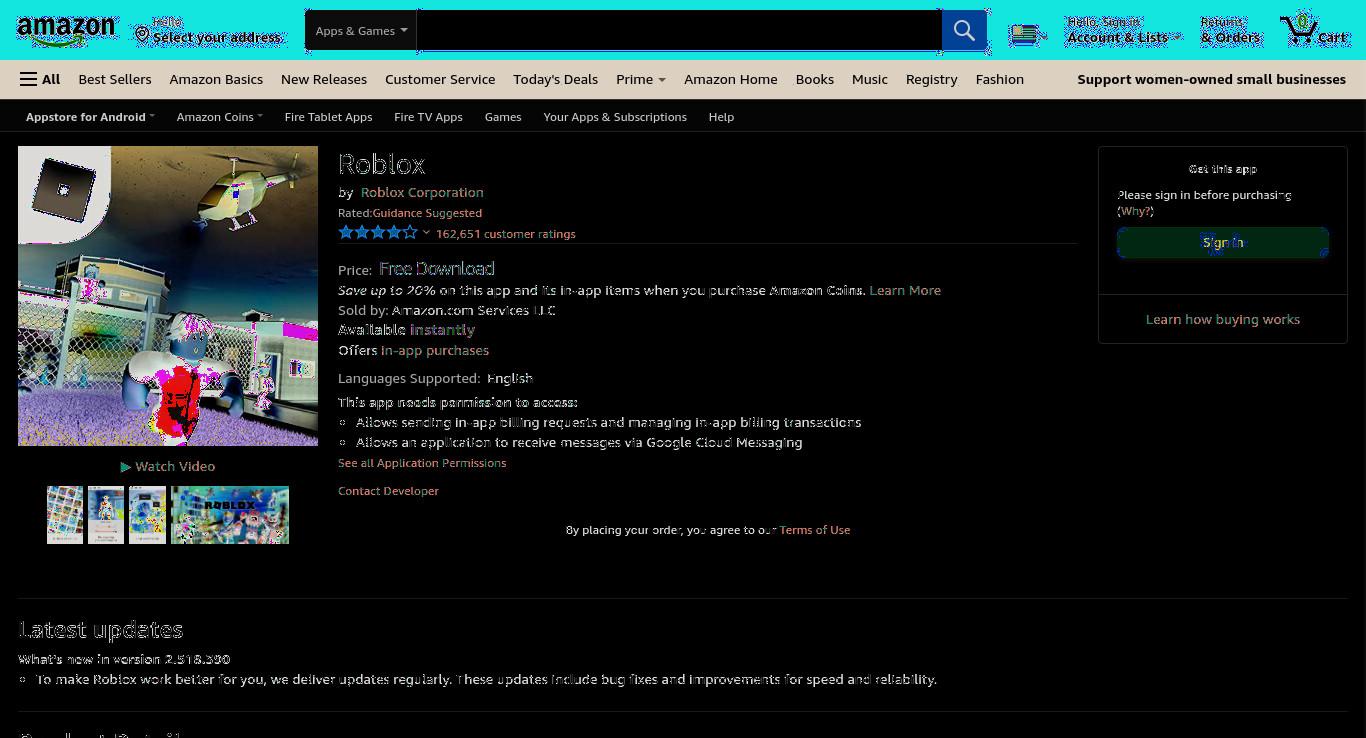Viewport: 1366px width, 738px height.
Task: Open Fire TV Apps tab
Action: pos(428,117)
